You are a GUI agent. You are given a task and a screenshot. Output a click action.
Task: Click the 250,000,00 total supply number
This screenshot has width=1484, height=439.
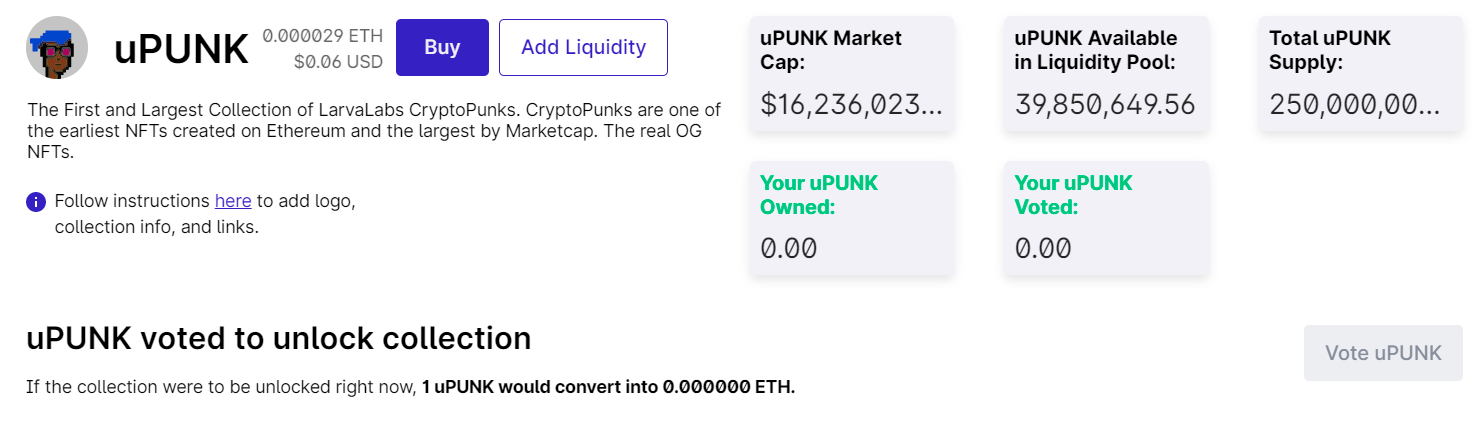tap(1354, 104)
